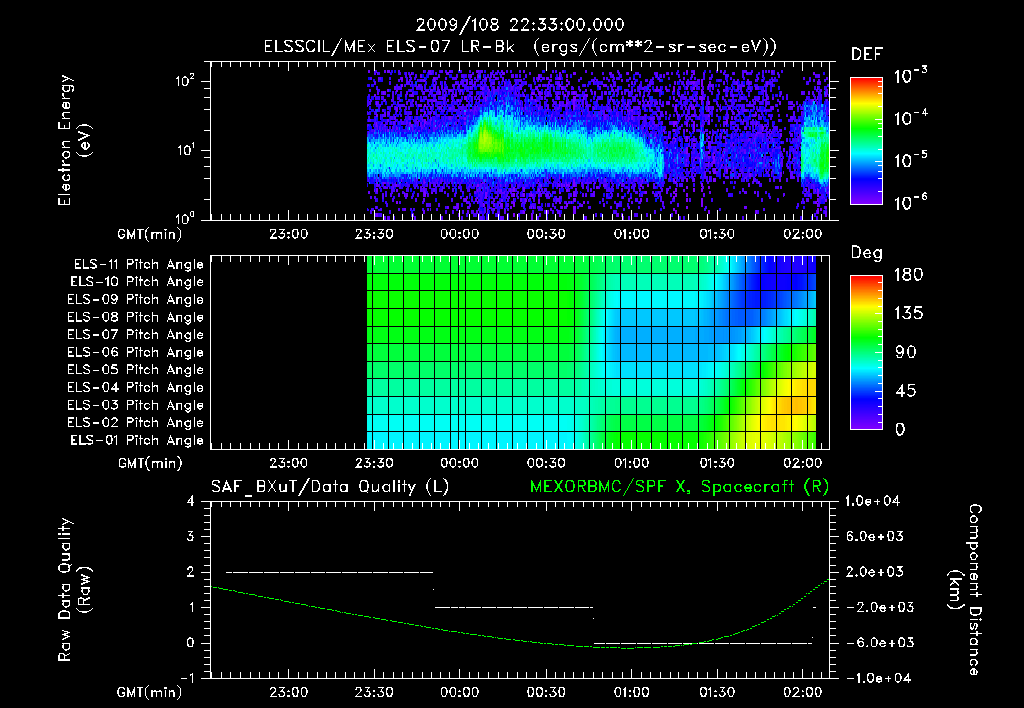Screen dimensions: 1024x708
Task: Click the 'ELS-03 Pitch Angle' row label
Action: (135, 405)
